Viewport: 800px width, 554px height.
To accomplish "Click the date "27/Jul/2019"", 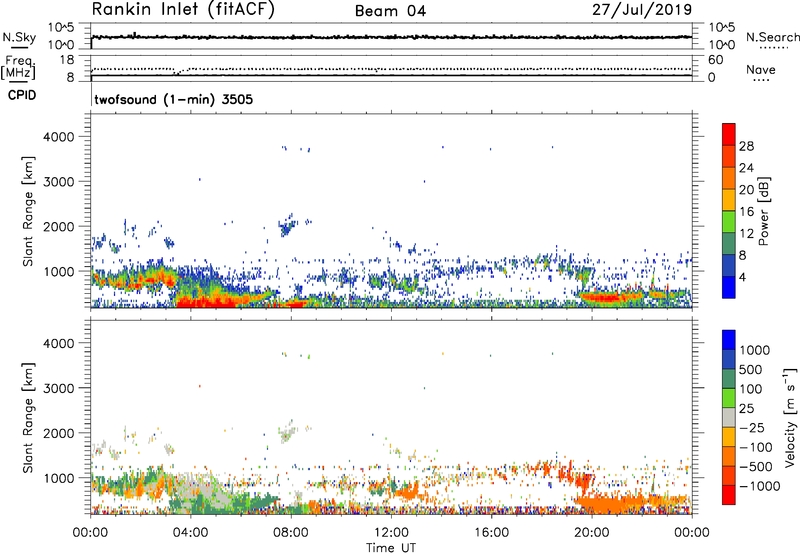I will click(642, 10).
